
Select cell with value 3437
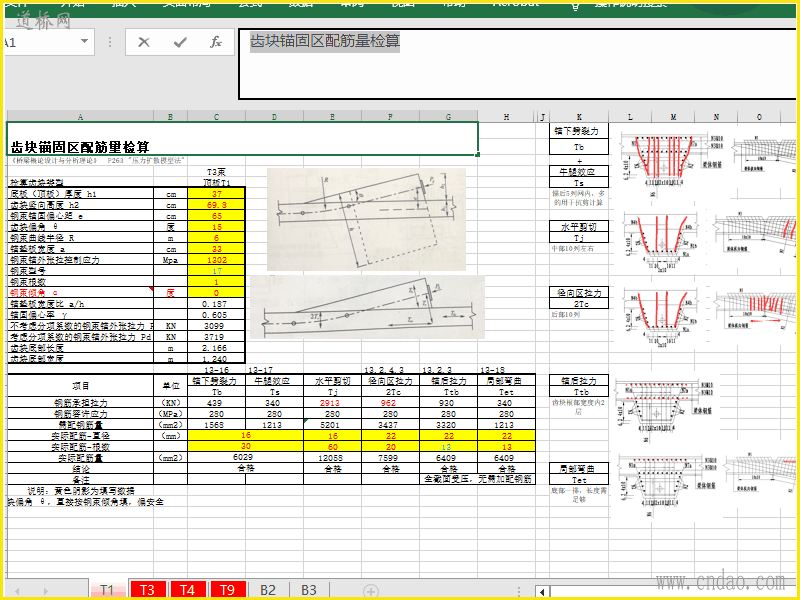point(390,424)
